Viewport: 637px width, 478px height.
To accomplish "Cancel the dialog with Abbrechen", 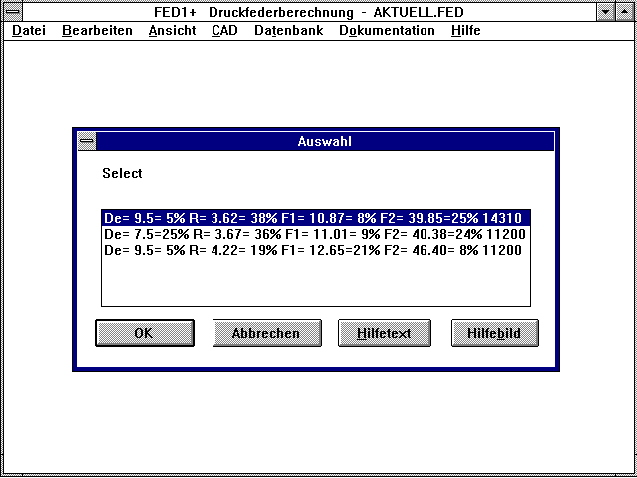I will [266, 333].
